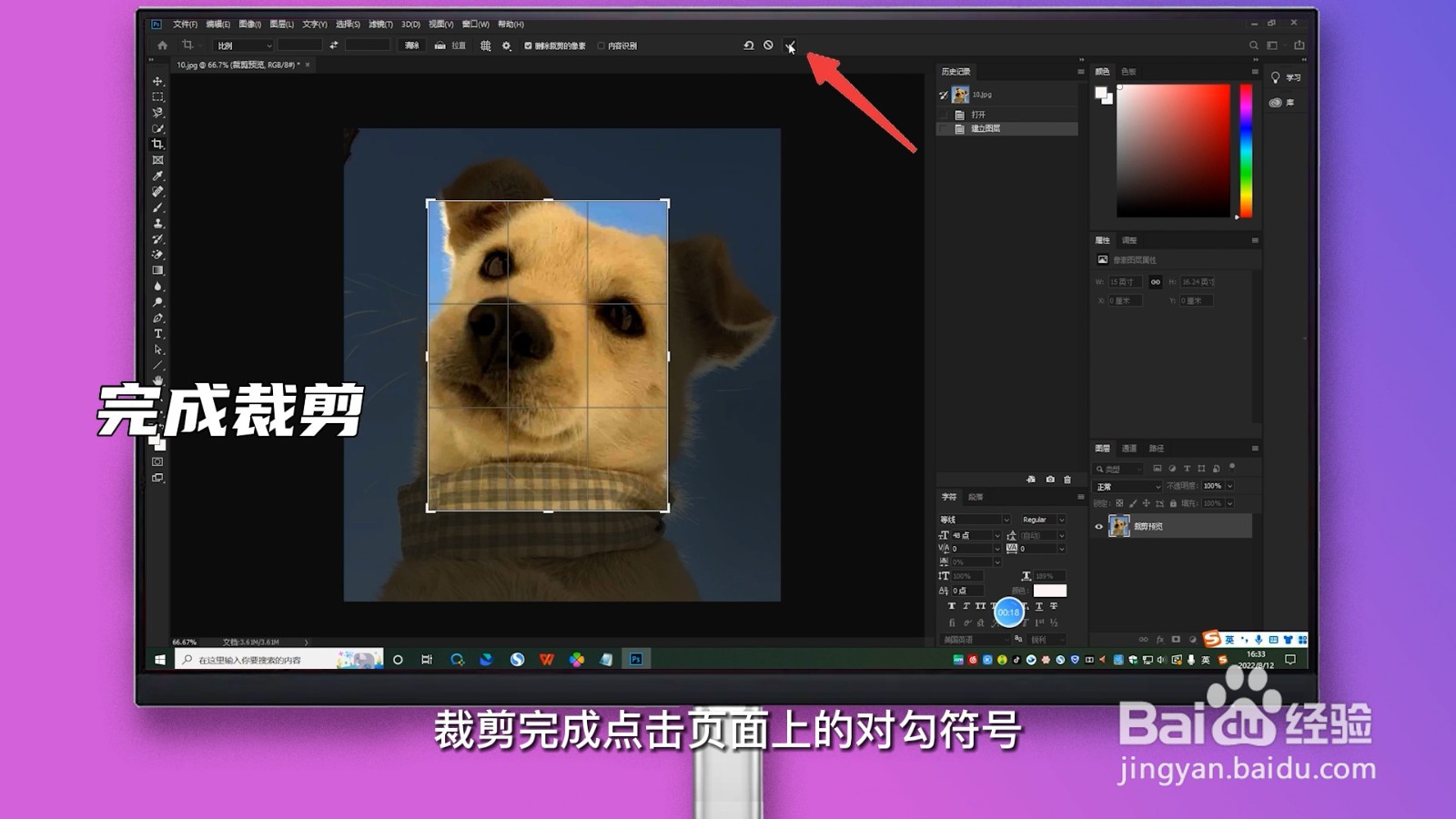The width and height of the screenshot is (1456, 819).
Task: Select the Crop tool in the toolbox
Action: click(157, 144)
